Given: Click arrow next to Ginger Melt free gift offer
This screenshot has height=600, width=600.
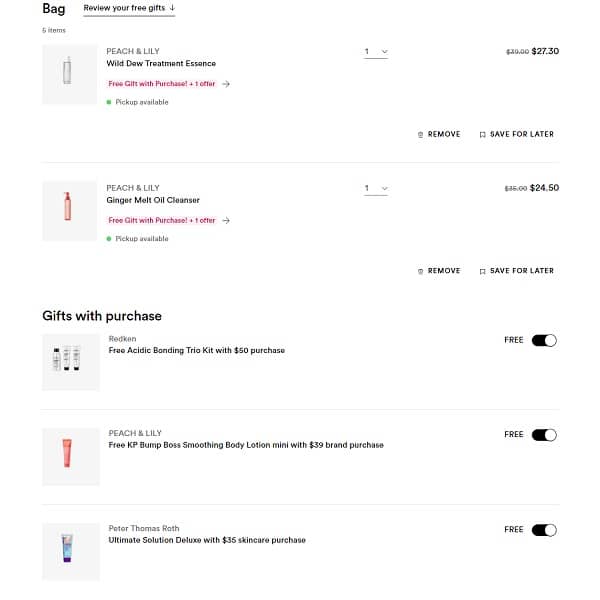Looking at the screenshot, I should [x=226, y=220].
